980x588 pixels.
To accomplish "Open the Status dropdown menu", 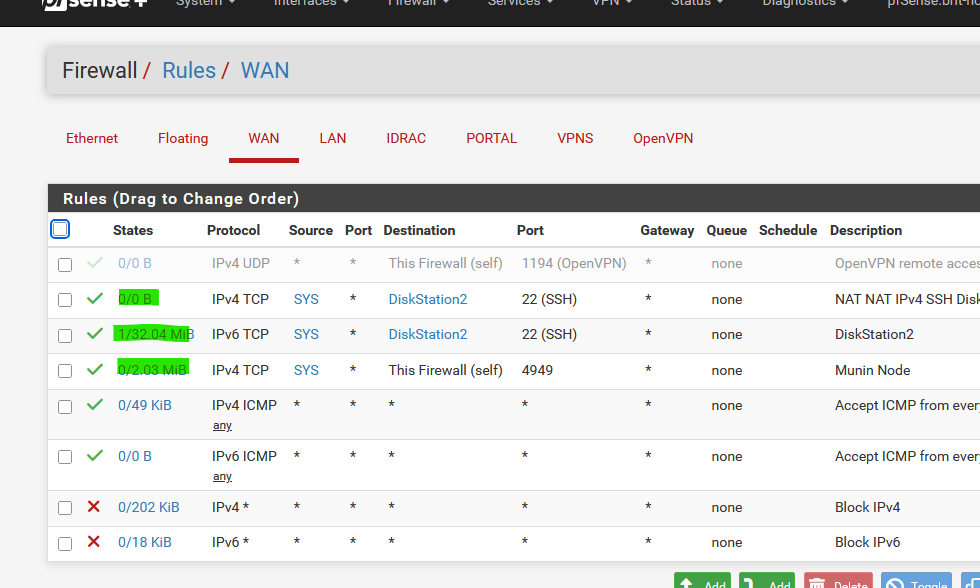I will coord(697,3).
